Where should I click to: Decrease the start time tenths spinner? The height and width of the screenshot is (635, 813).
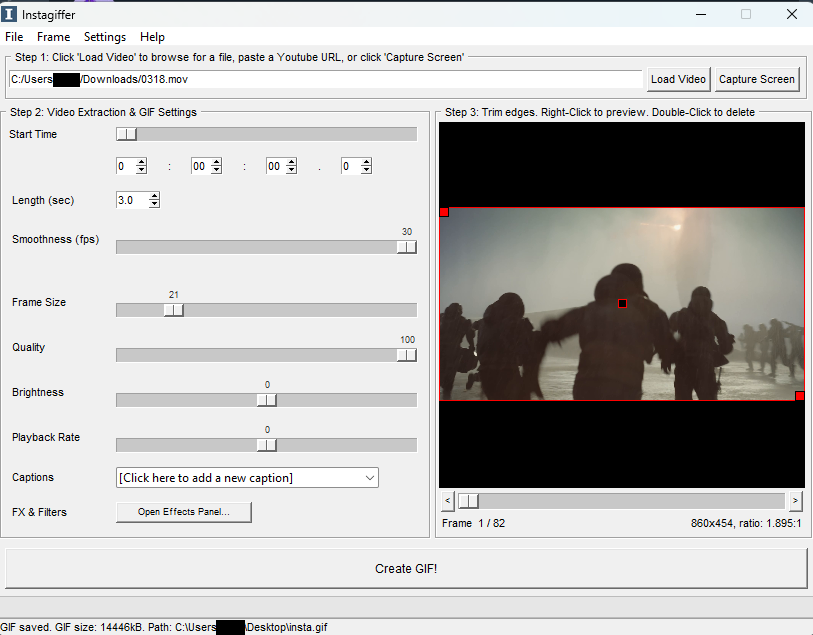367,170
